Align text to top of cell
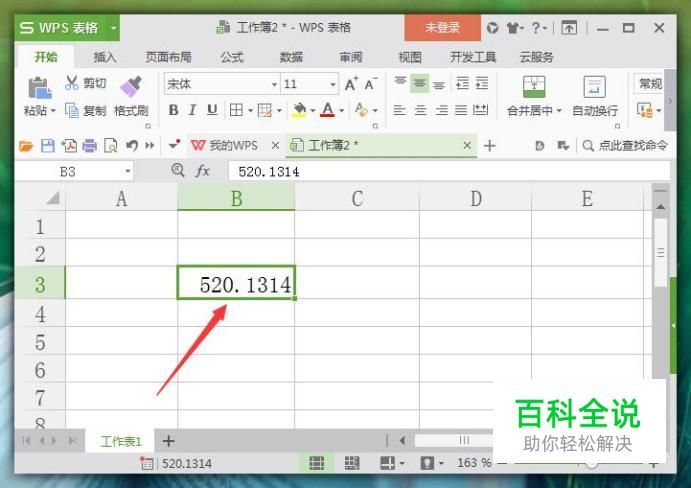Screen dimensions: 691x488 click(400, 83)
